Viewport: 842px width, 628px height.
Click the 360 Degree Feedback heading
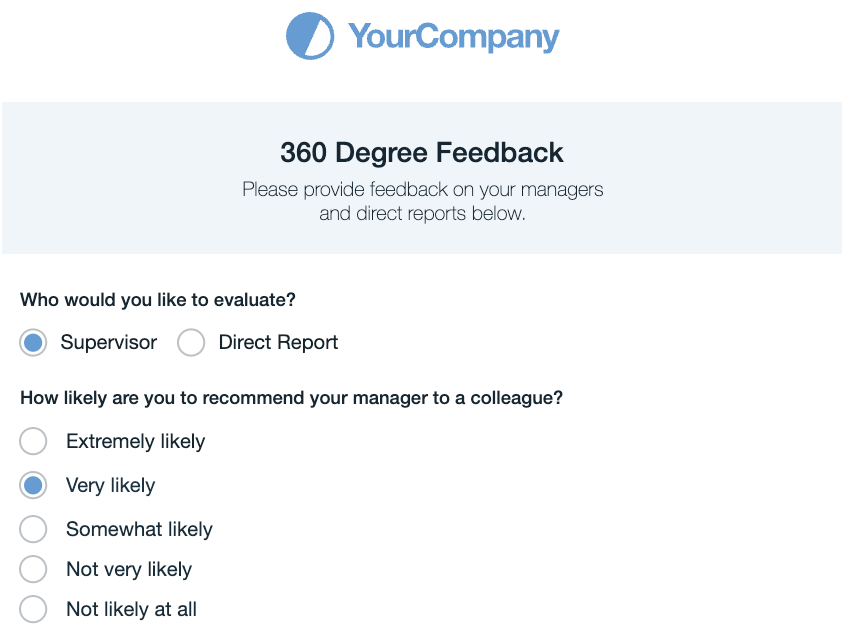pos(421,153)
